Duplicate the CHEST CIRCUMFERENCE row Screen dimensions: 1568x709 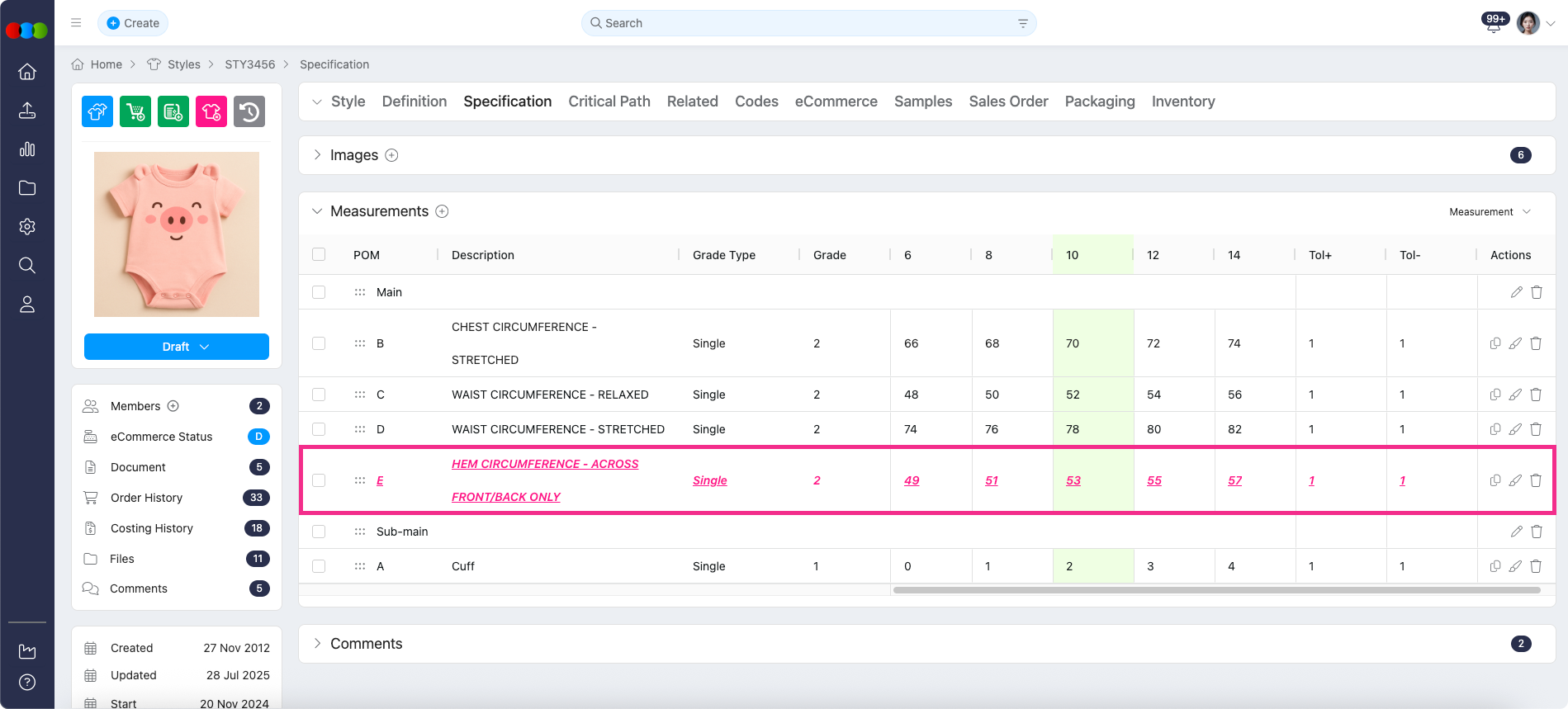pyautogui.click(x=1495, y=343)
